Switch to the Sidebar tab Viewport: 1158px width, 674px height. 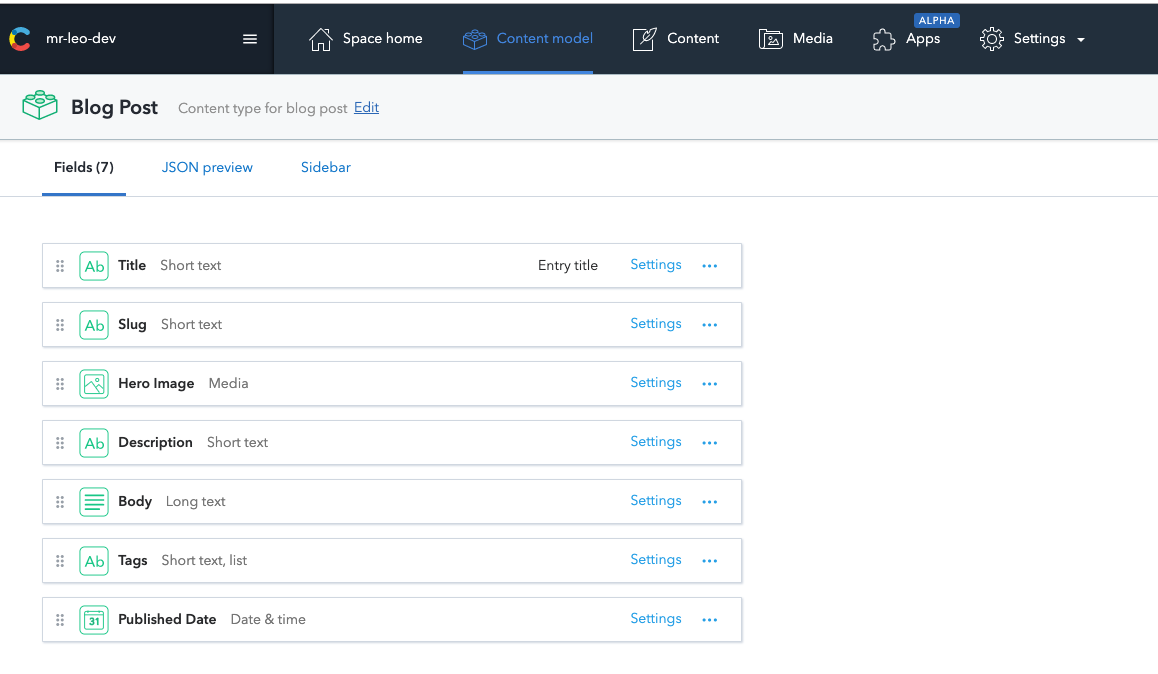point(325,167)
